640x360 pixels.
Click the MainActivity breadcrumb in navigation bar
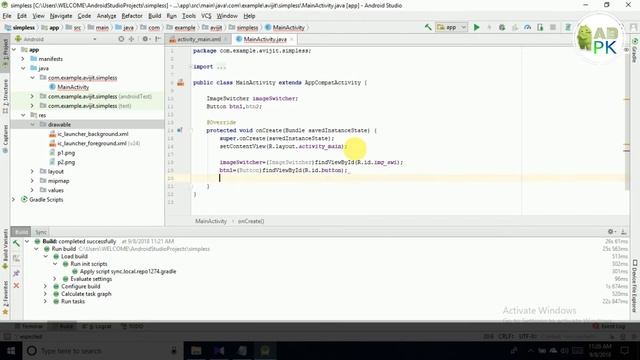285,28
